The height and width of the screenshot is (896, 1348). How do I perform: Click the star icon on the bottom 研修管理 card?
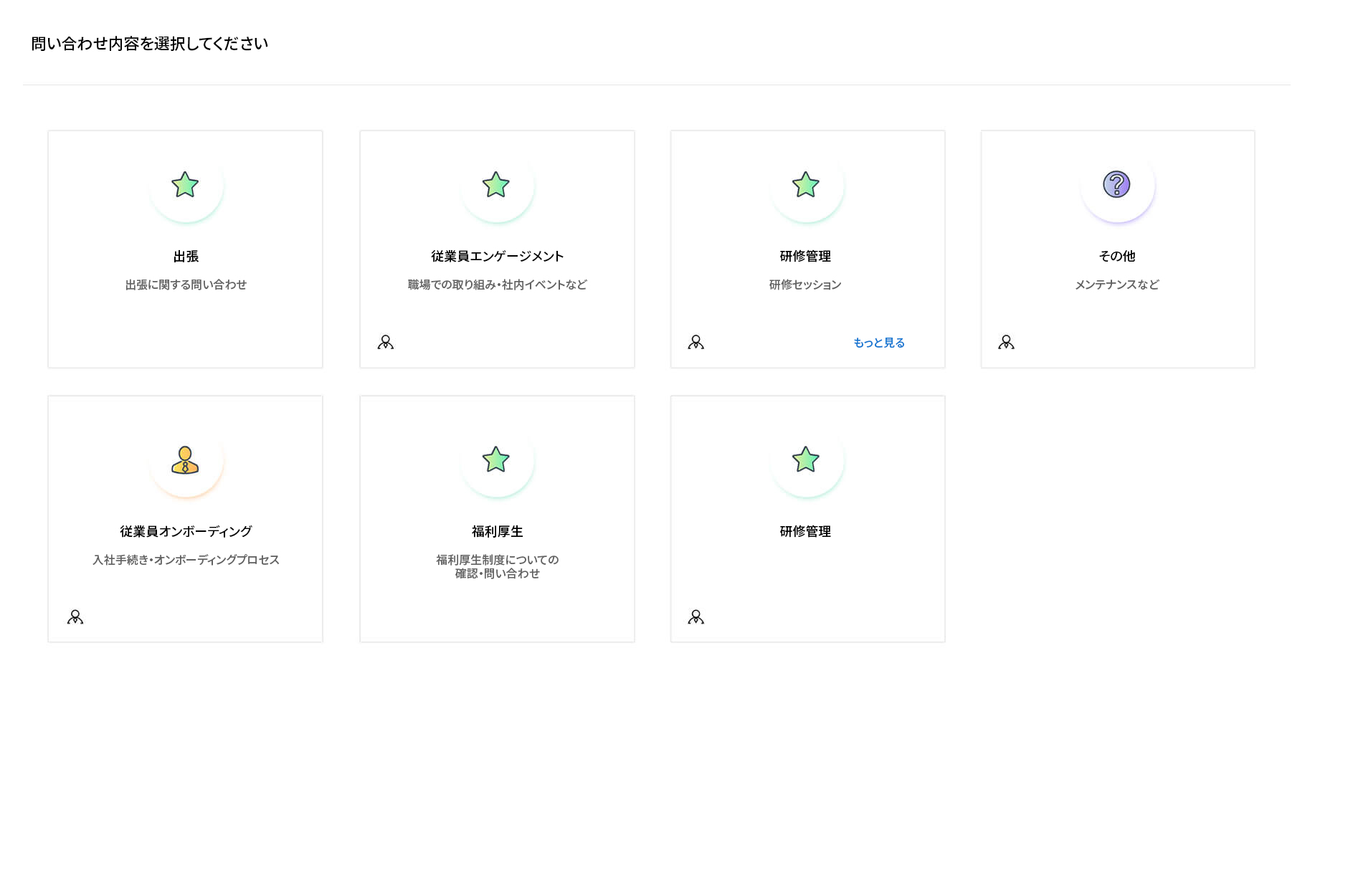[807, 462]
